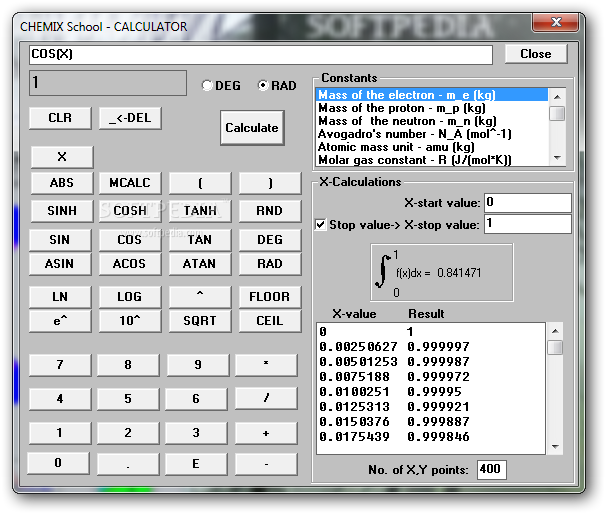Click the number 4 key
606x514 pixels.
pos(60,399)
